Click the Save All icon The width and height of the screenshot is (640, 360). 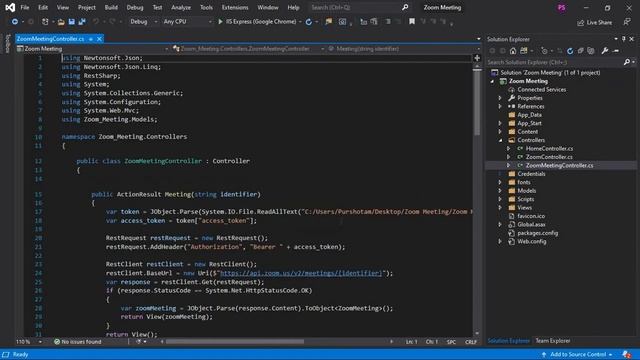click(82, 22)
